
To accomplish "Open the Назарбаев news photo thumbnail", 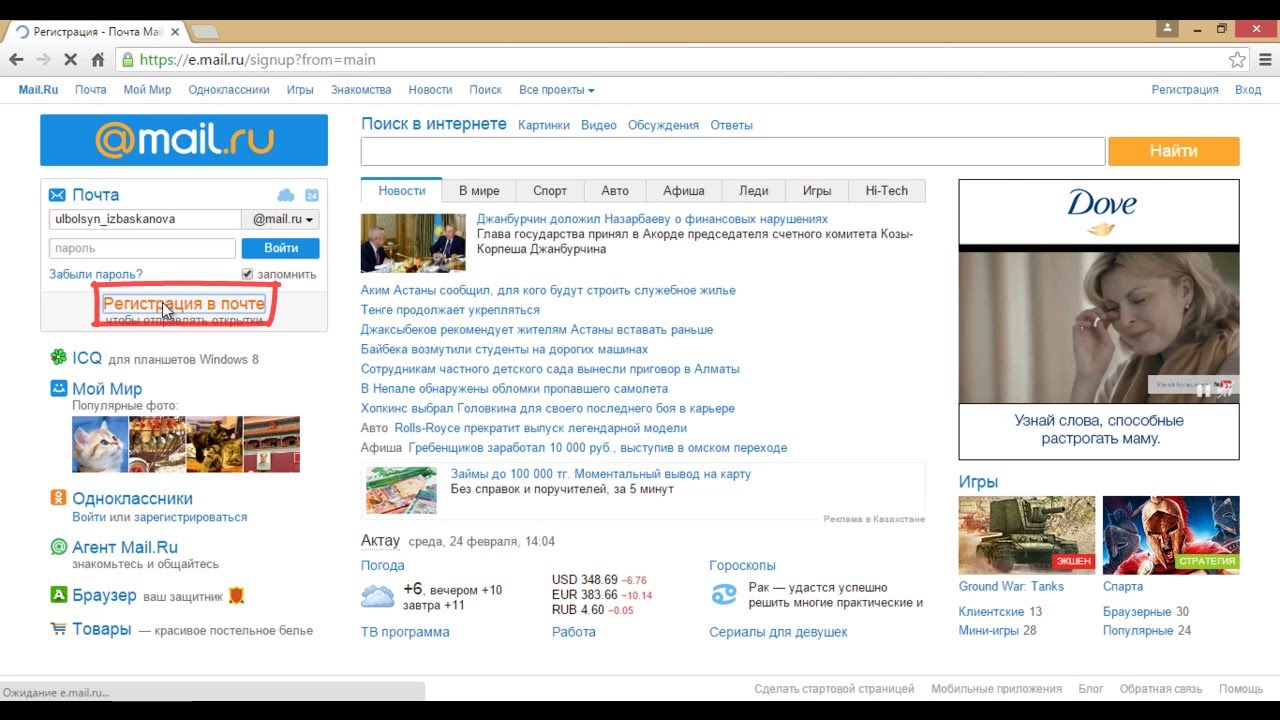I will point(413,243).
